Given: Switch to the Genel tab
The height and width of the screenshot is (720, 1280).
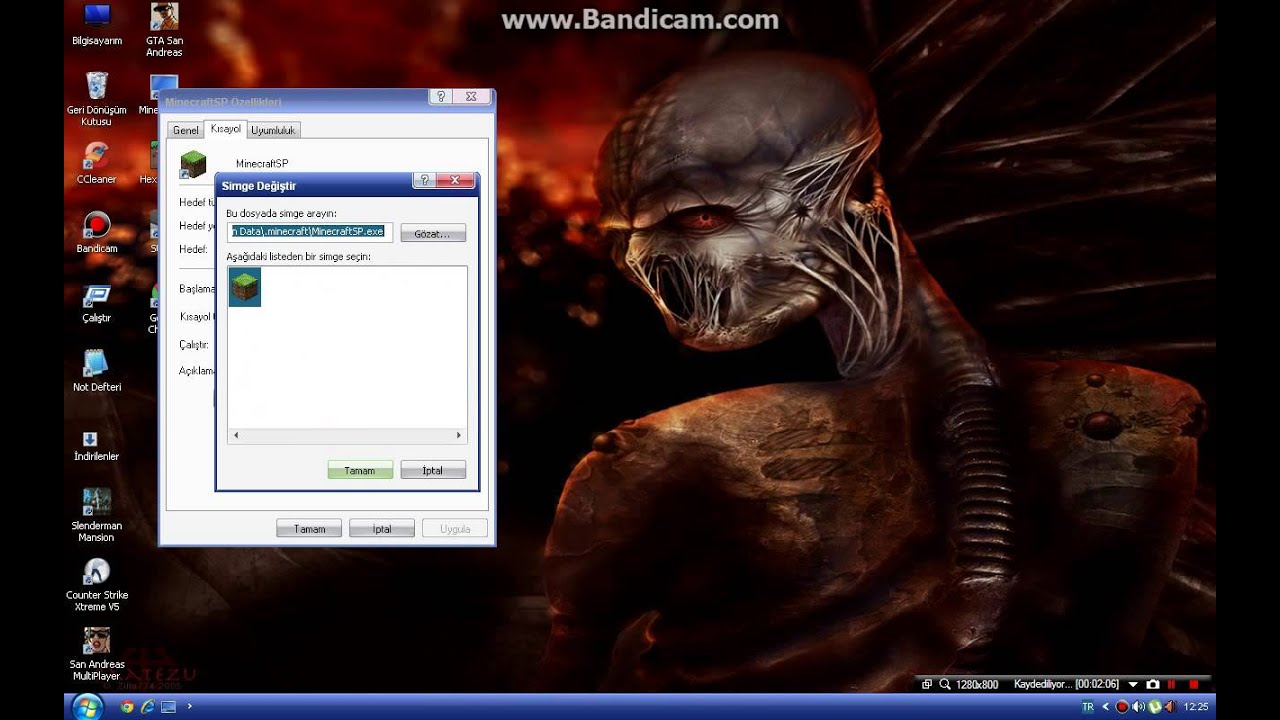Looking at the screenshot, I should (186, 131).
